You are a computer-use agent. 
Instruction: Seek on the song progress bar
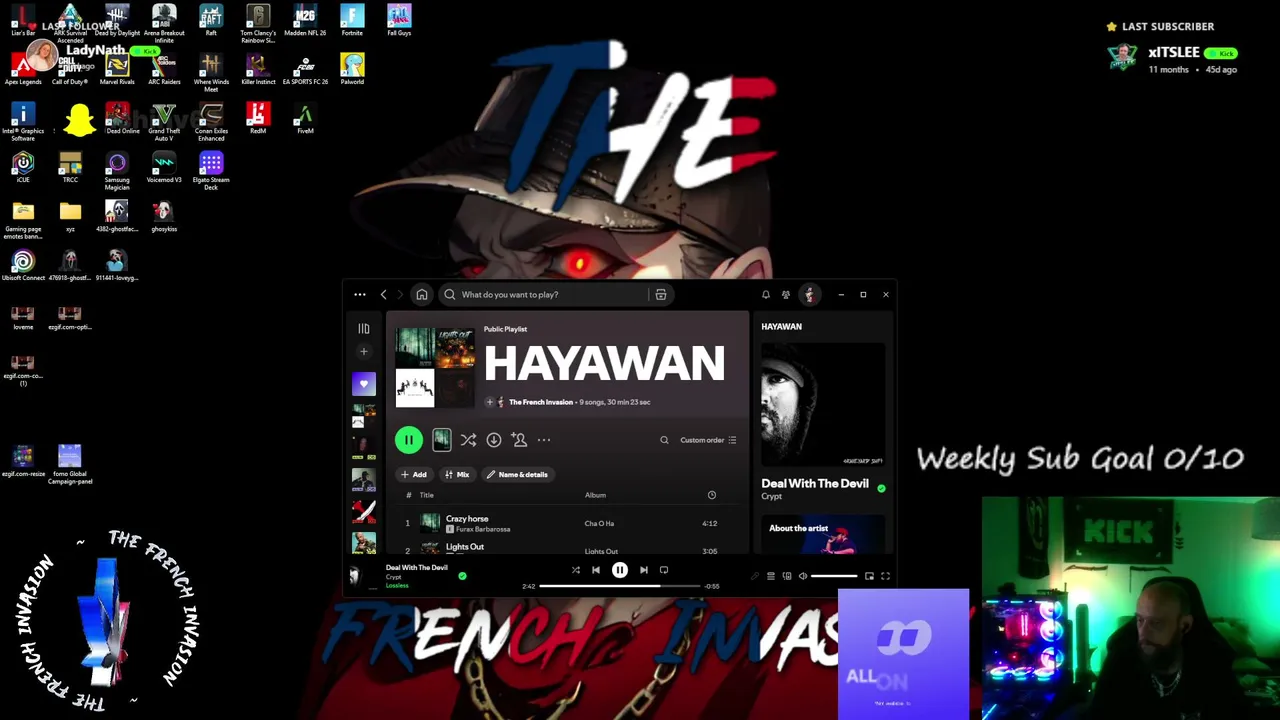point(620,586)
